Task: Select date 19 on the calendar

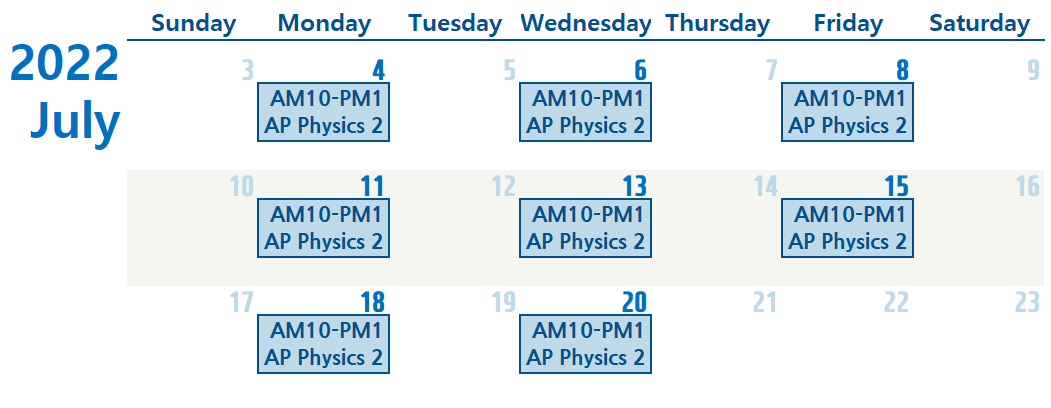Action: point(503,302)
